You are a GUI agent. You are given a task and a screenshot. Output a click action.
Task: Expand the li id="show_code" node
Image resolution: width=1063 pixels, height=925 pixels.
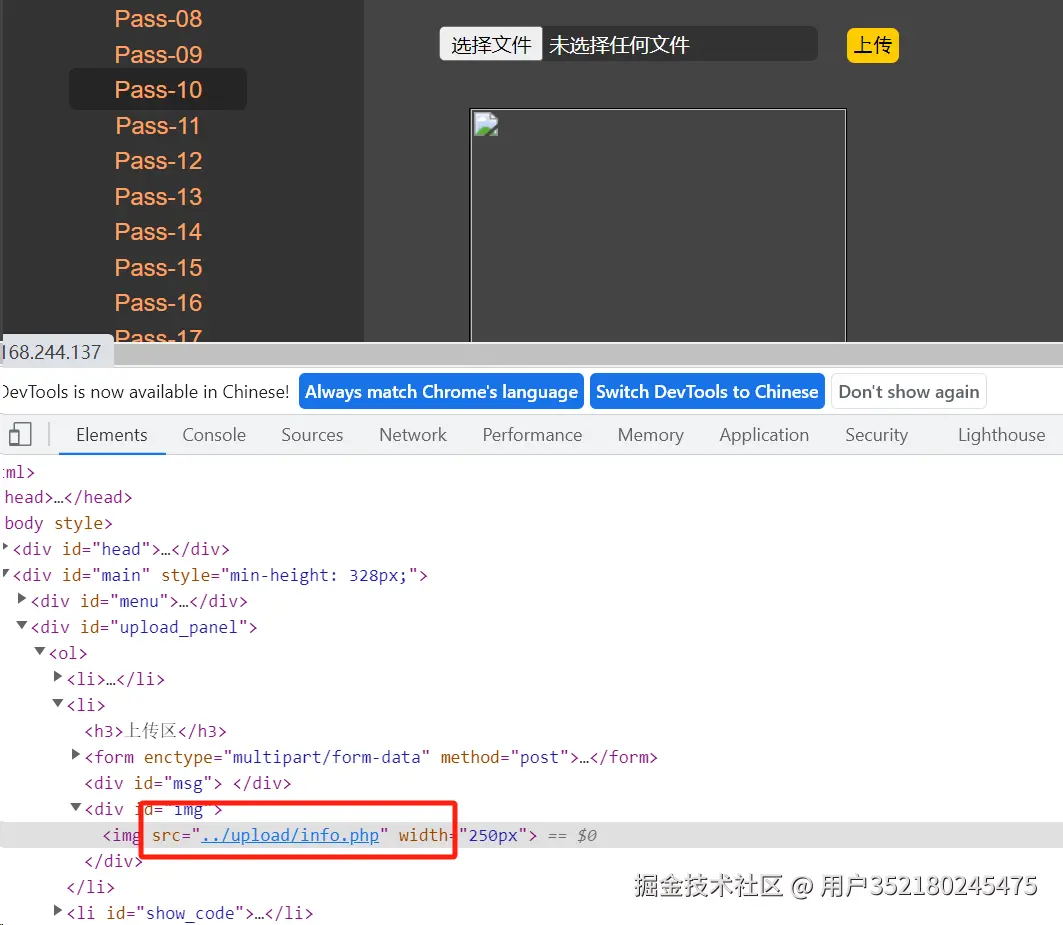tap(58, 910)
